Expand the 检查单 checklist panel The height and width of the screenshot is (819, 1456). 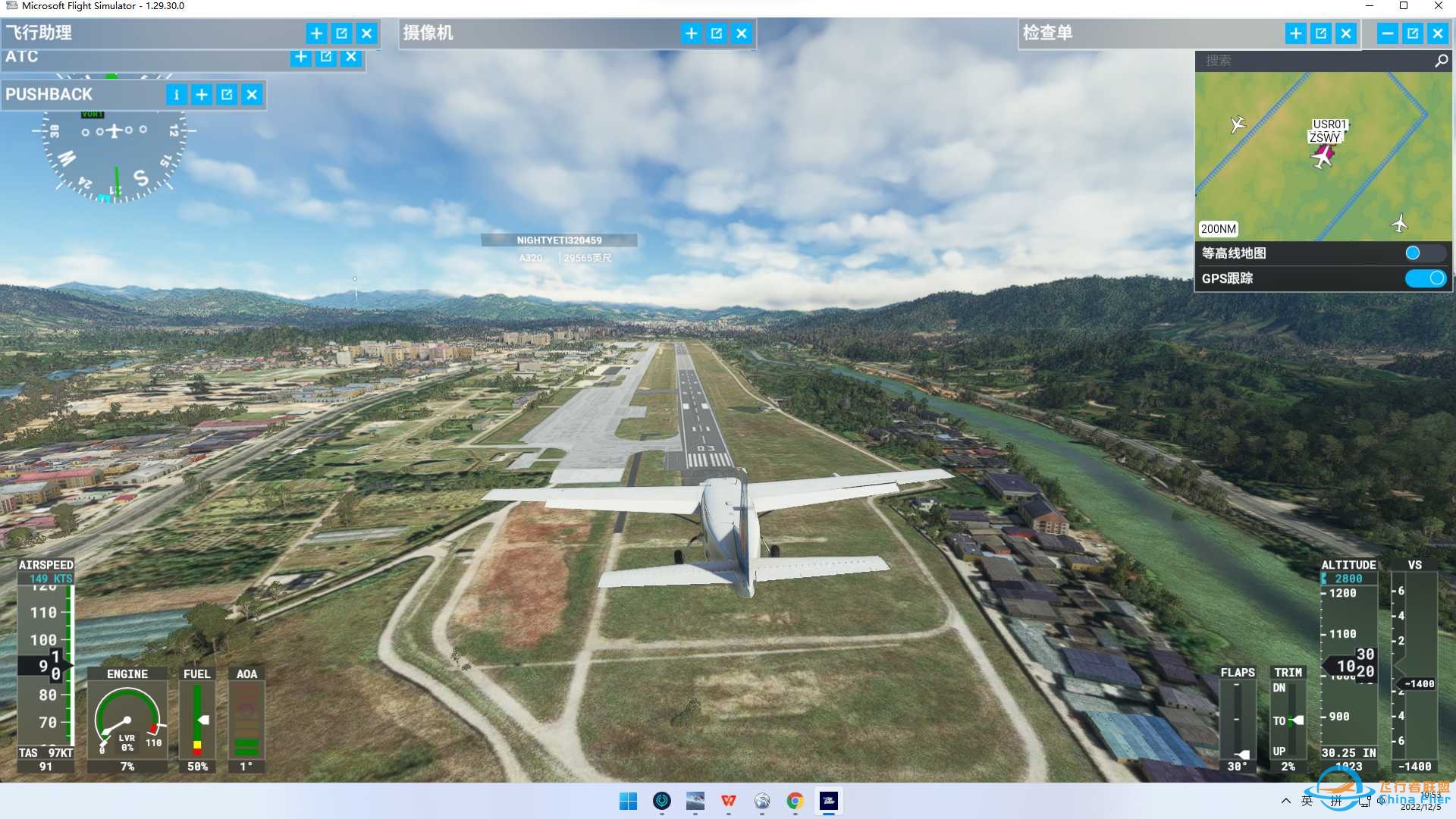tap(1296, 33)
